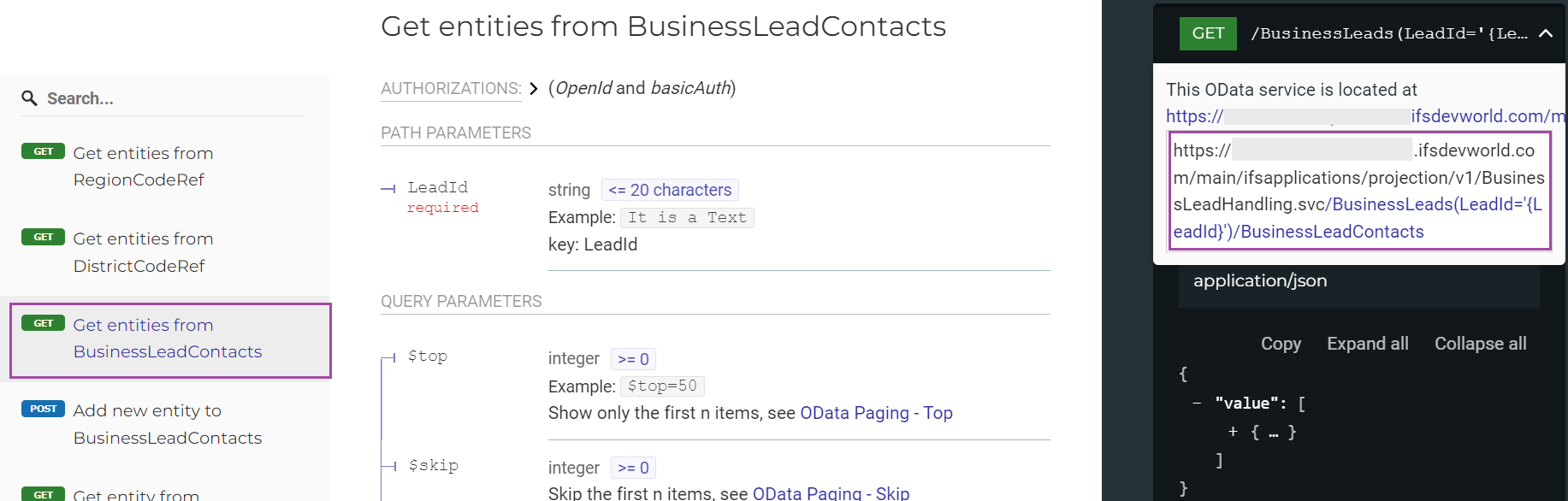Image resolution: width=1568 pixels, height=501 pixels.
Task: Expand the JSON object with plus sign
Action: click(x=1233, y=432)
